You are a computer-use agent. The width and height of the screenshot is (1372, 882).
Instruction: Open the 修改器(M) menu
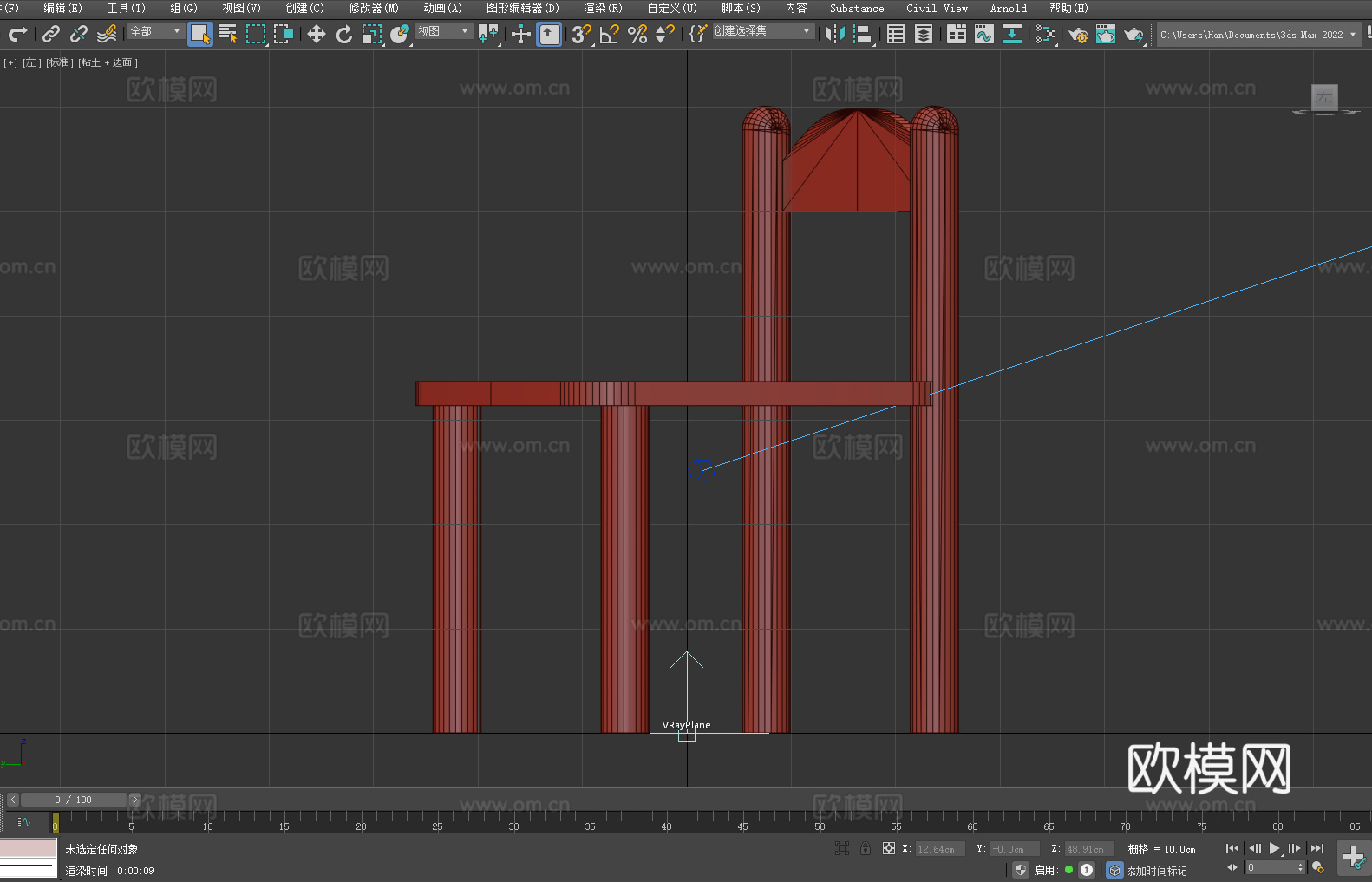point(374,8)
